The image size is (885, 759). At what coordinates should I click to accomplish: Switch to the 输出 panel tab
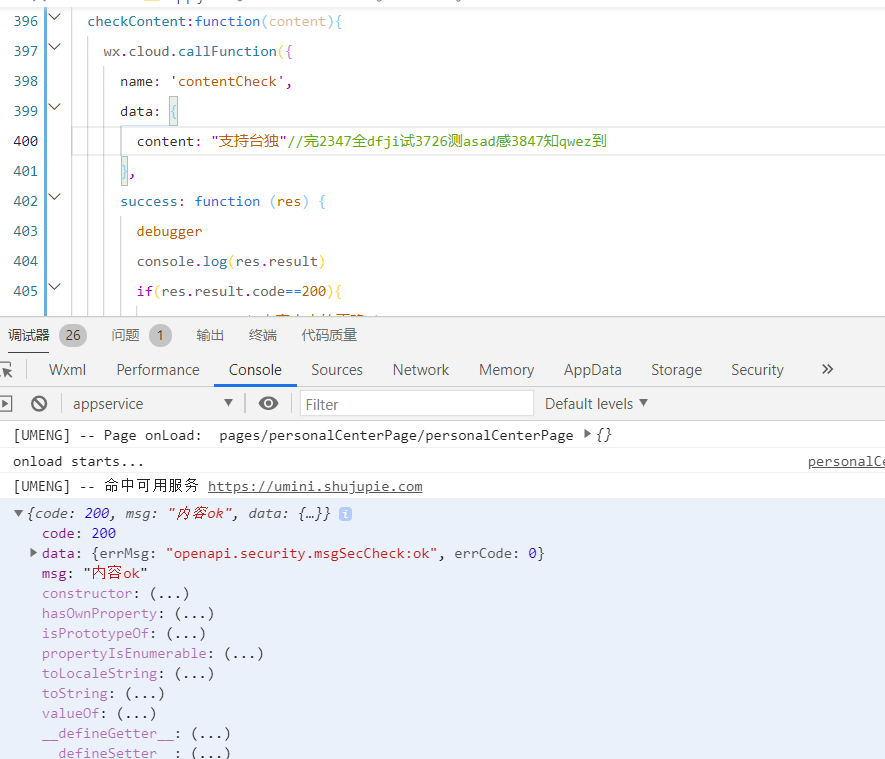click(210, 335)
